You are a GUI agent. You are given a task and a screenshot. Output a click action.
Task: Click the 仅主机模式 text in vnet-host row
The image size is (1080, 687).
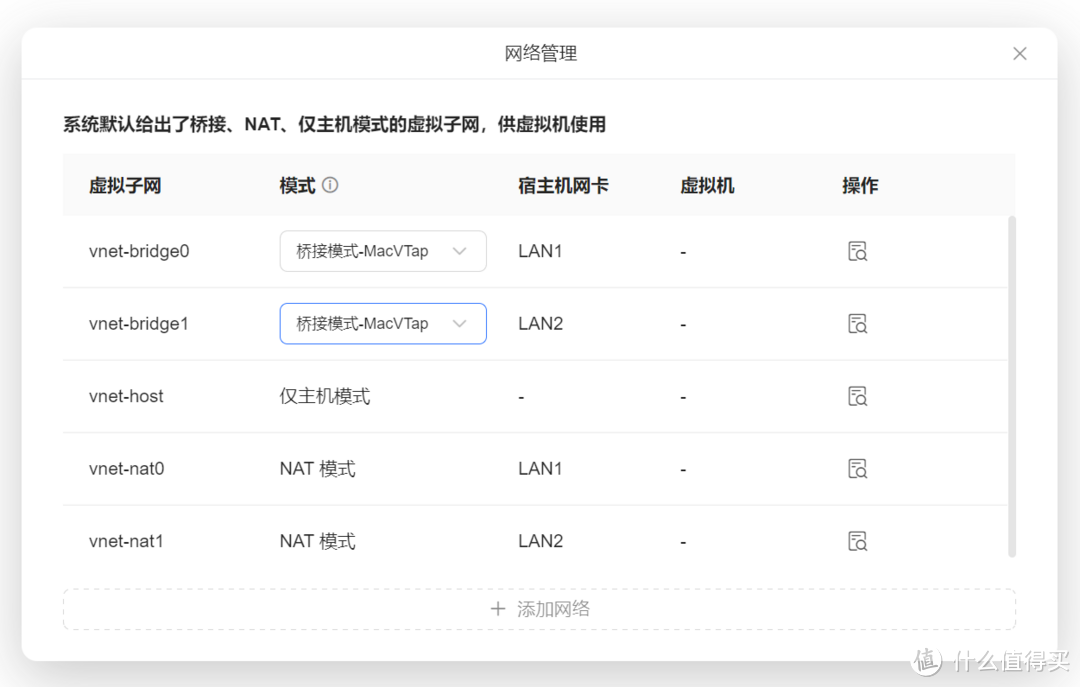tap(325, 397)
